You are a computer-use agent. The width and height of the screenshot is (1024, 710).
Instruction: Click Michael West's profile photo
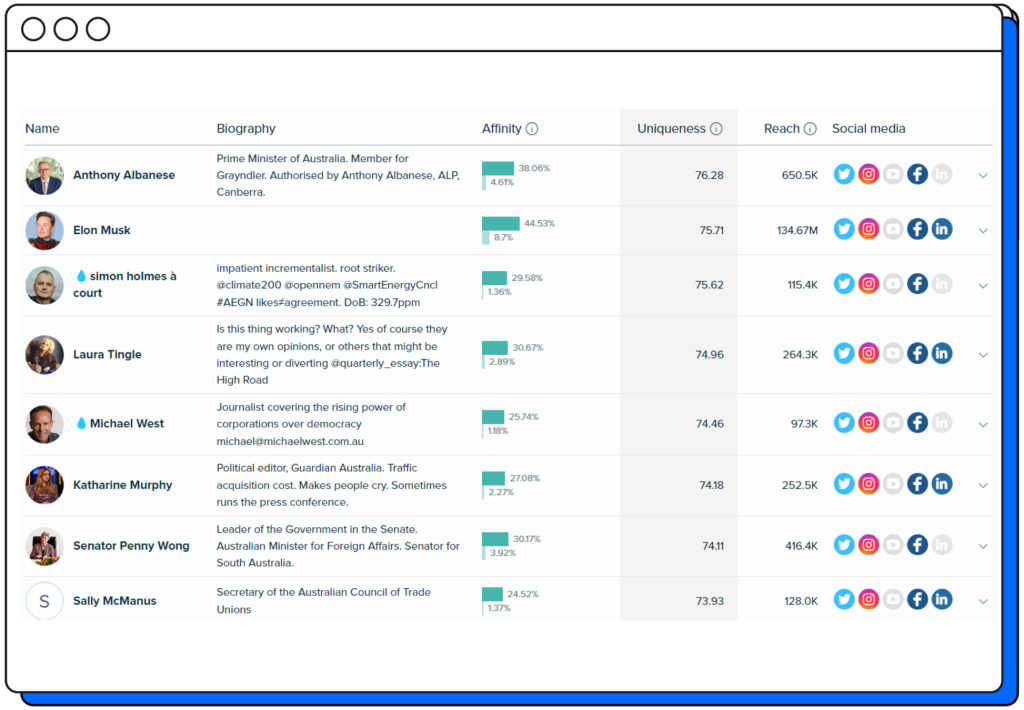click(44, 424)
